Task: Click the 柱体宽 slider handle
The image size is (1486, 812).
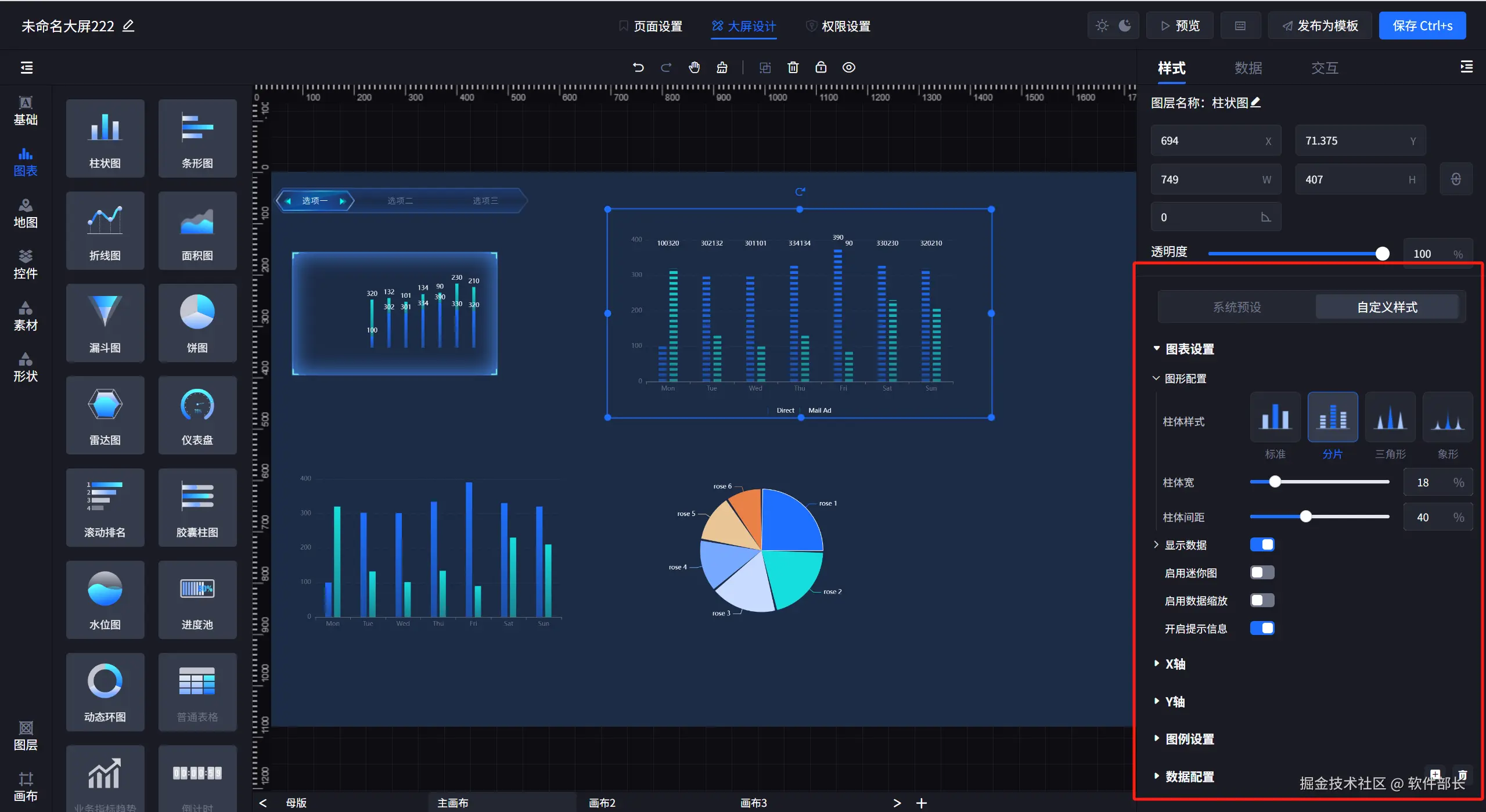Action: [x=1275, y=482]
